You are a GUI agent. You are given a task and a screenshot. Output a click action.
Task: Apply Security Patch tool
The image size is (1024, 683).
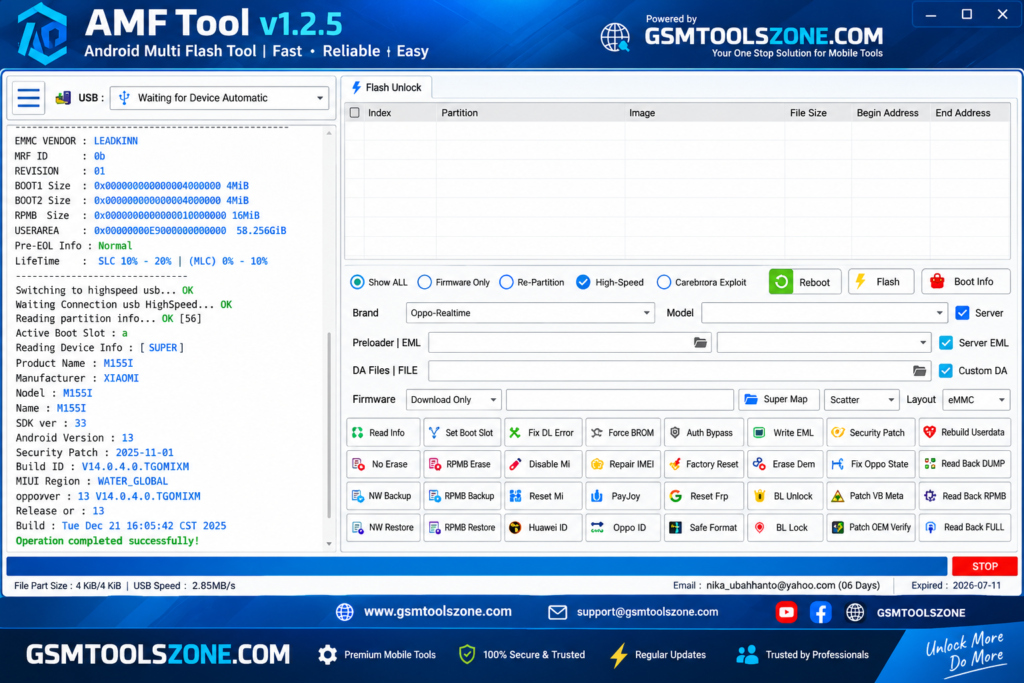click(869, 432)
